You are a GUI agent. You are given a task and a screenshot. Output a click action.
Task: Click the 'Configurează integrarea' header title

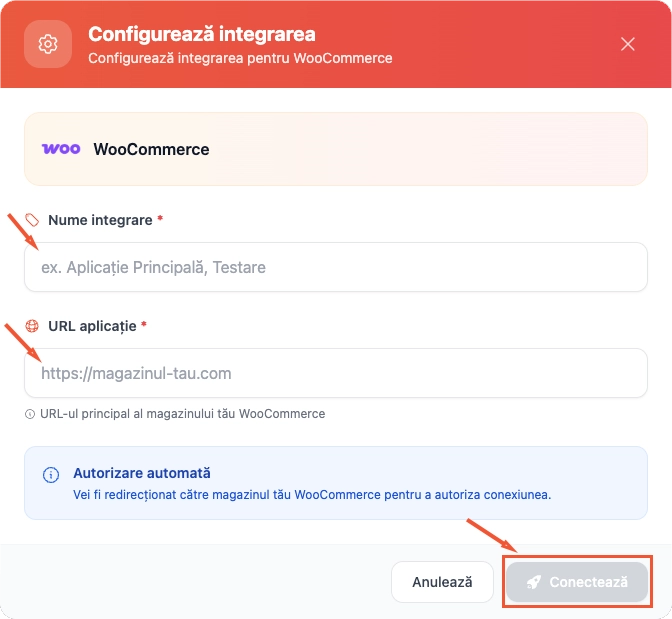(x=202, y=34)
